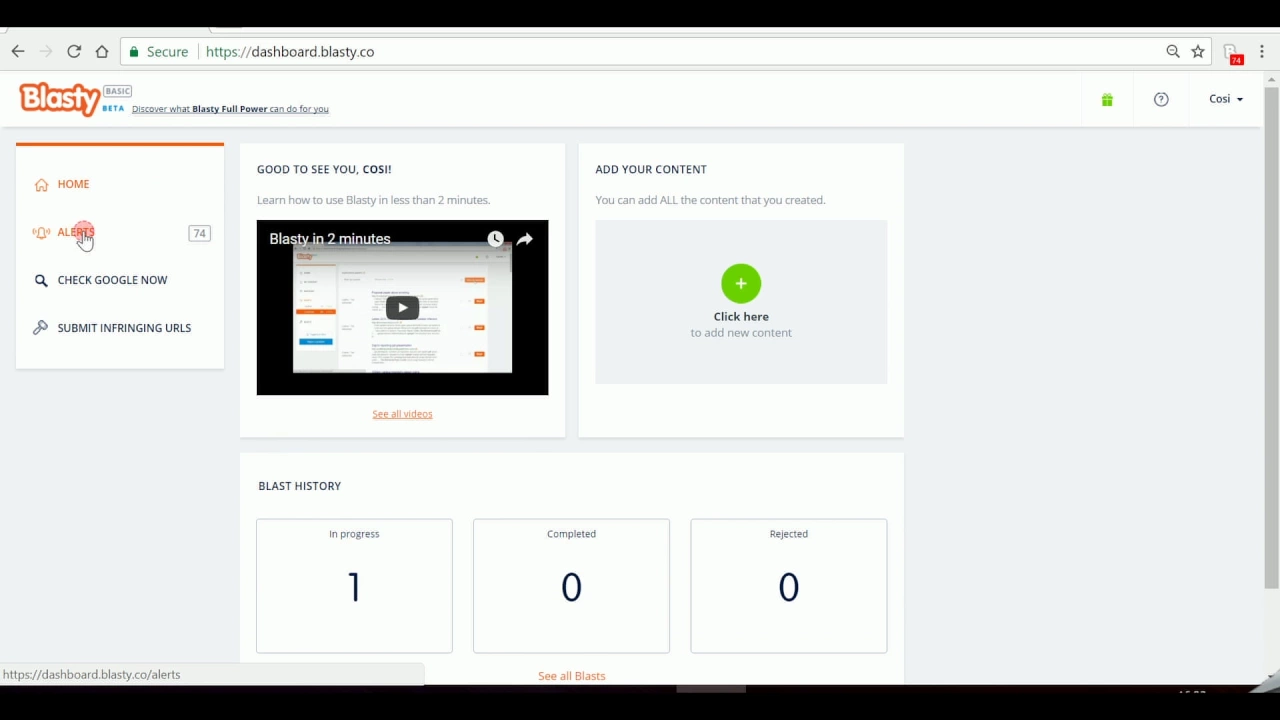Follow the Blasty Full Power discover link
The height and width of the screenshot is (720, 1280).
click(230, 109)
